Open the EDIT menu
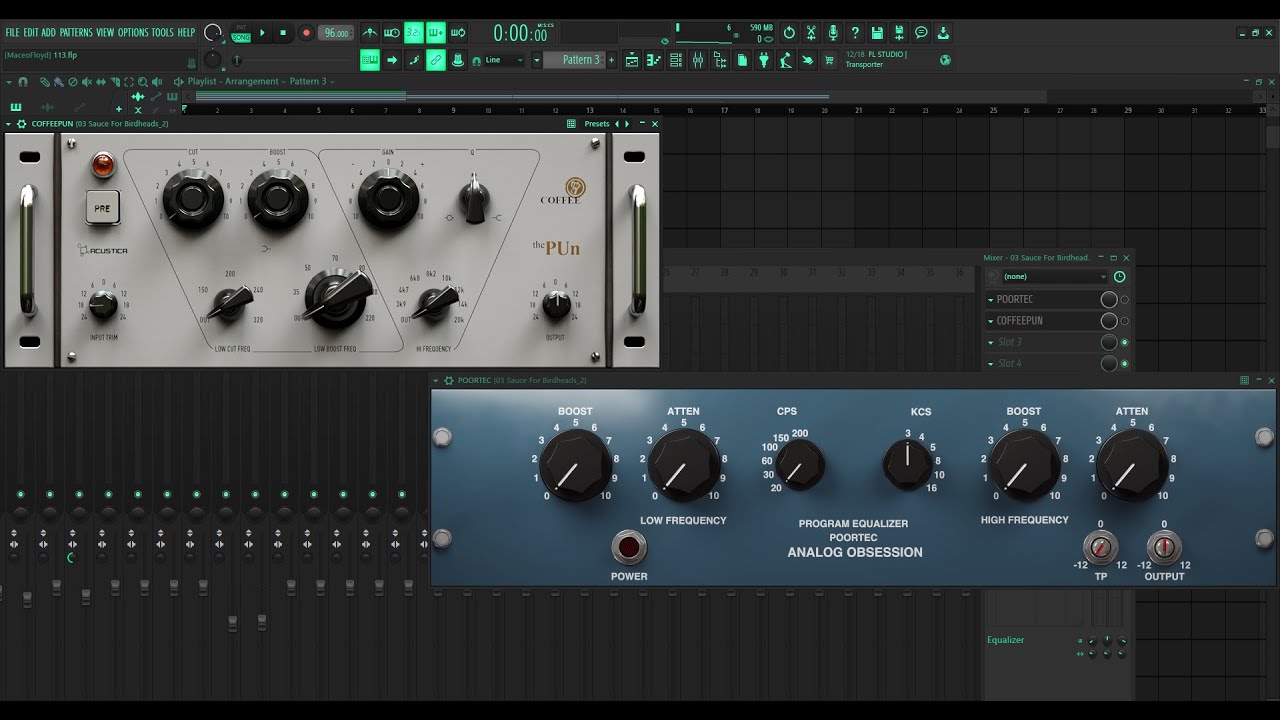 click(31, 32)
